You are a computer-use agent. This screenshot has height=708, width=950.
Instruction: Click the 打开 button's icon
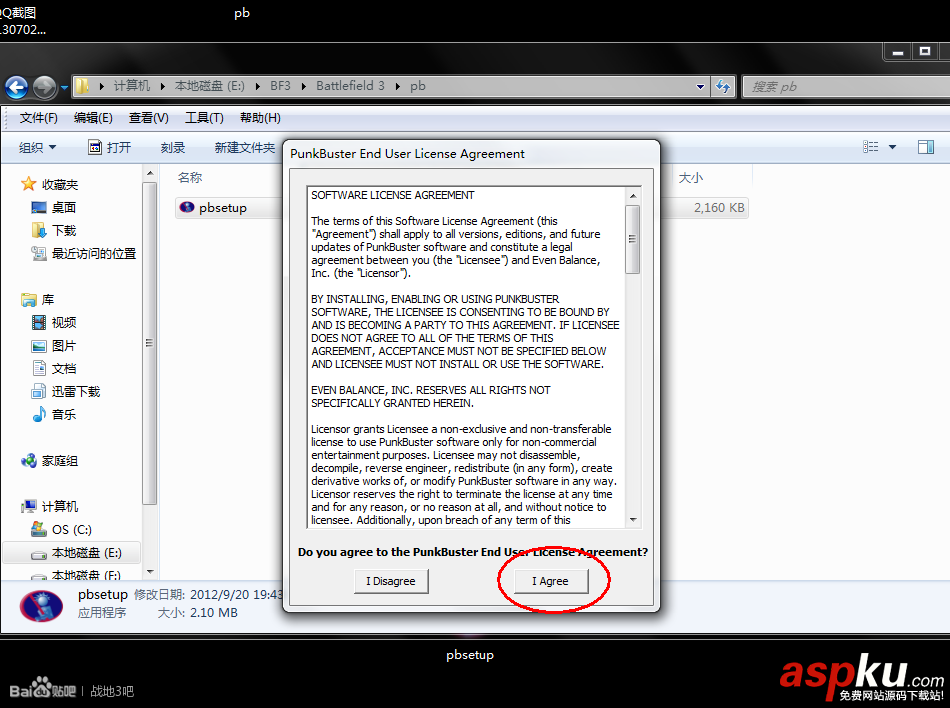point(95,147)
